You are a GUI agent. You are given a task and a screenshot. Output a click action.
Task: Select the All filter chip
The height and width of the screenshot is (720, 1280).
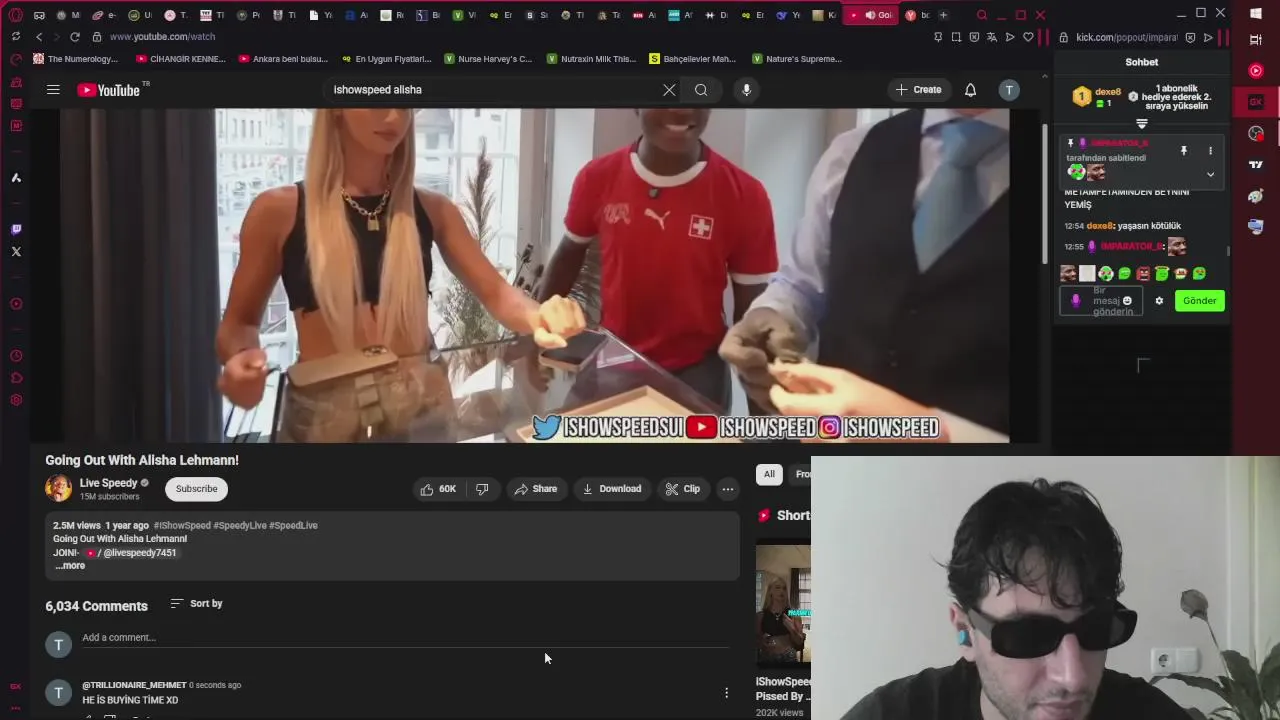point(769,474)
